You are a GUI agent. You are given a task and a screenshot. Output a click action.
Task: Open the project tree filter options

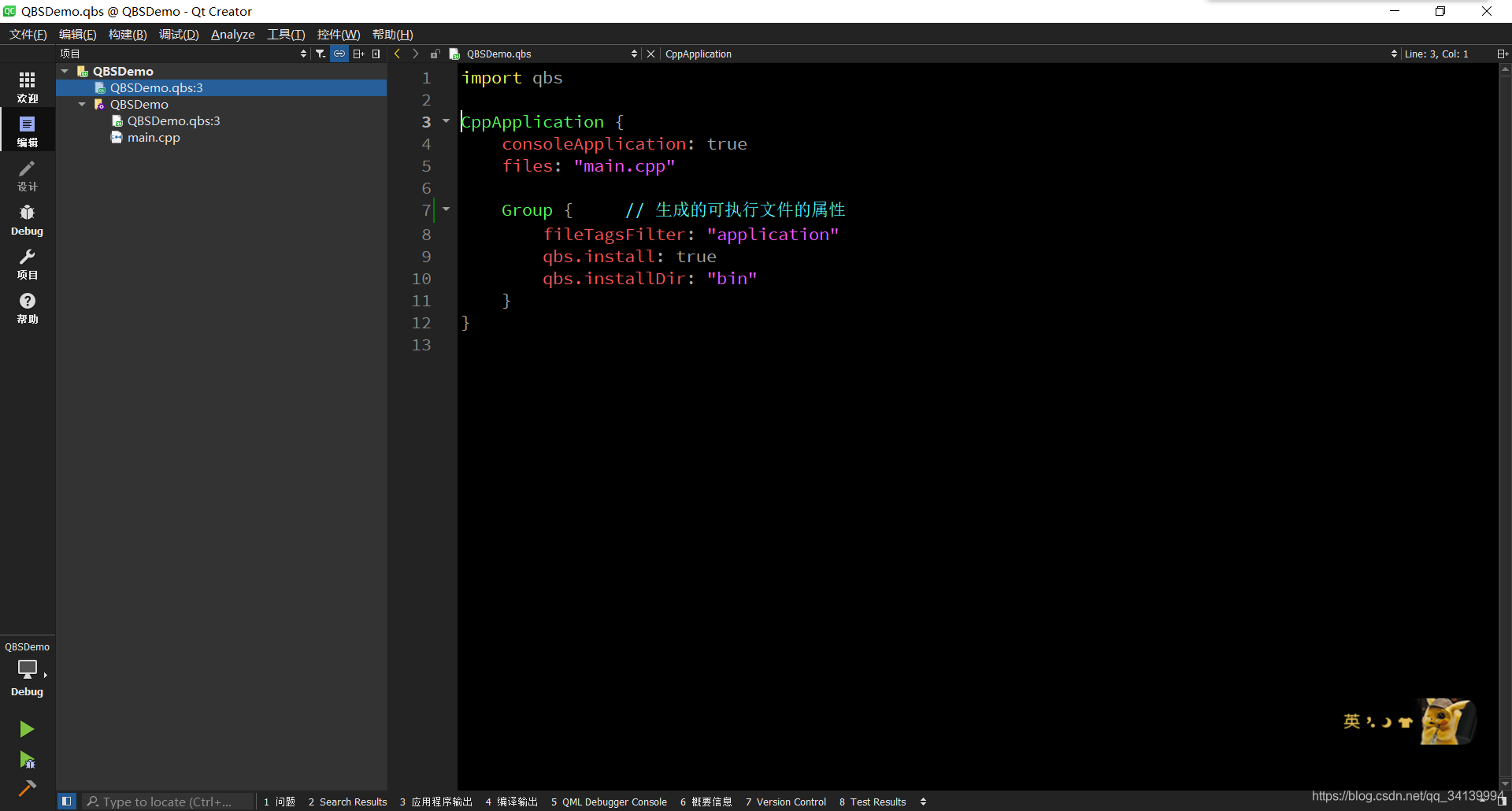[x=321, y=54]
